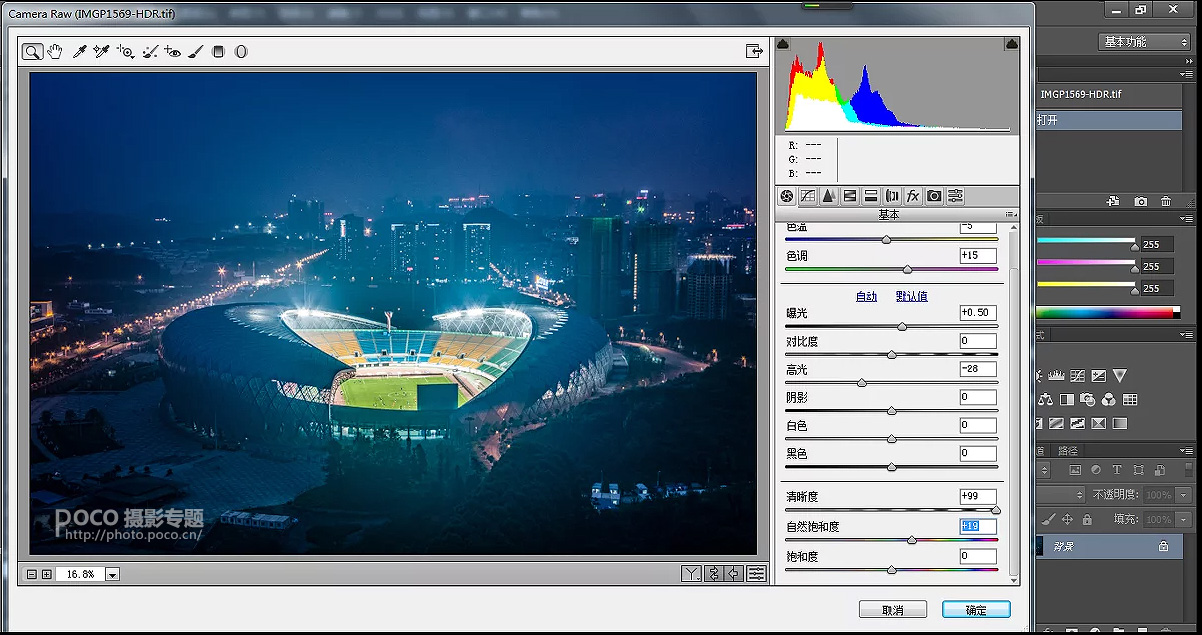
Task: Open the Split Toning panel tab
Action: 871,196
